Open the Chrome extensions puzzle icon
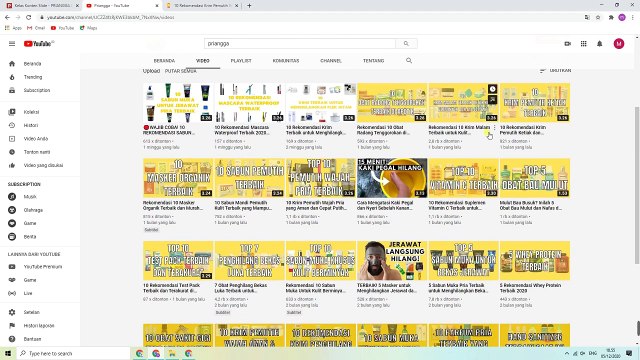The image size is (640, 360). [x=611, y=17]
